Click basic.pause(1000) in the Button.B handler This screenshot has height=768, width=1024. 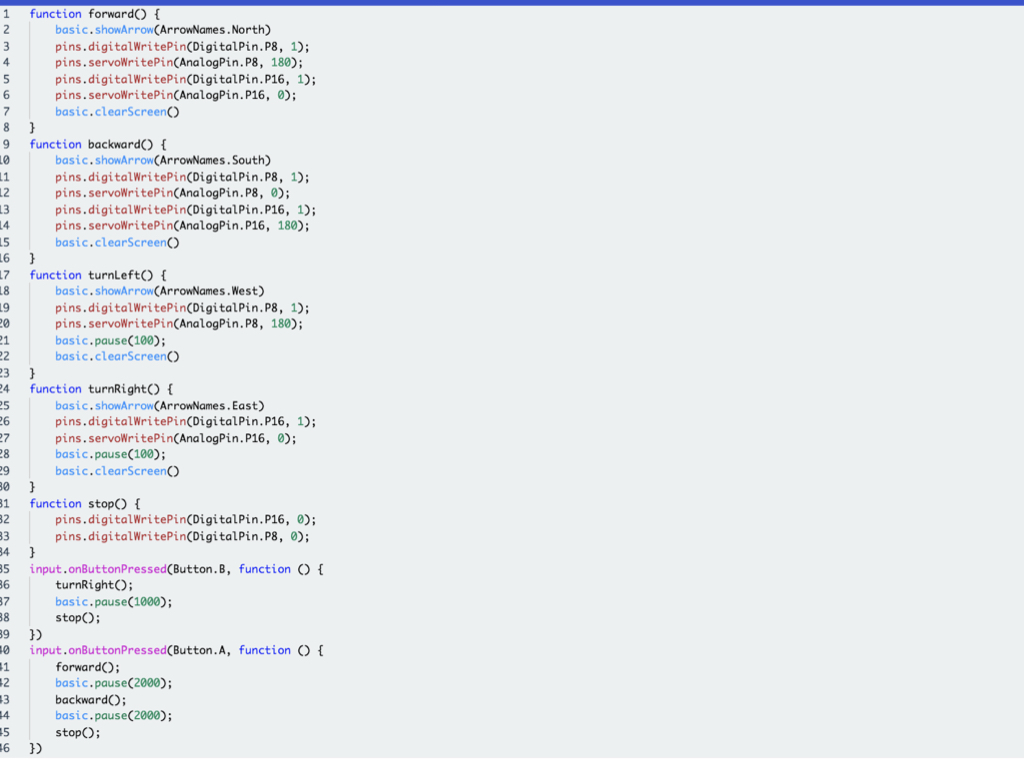click(x=111, y=601)
